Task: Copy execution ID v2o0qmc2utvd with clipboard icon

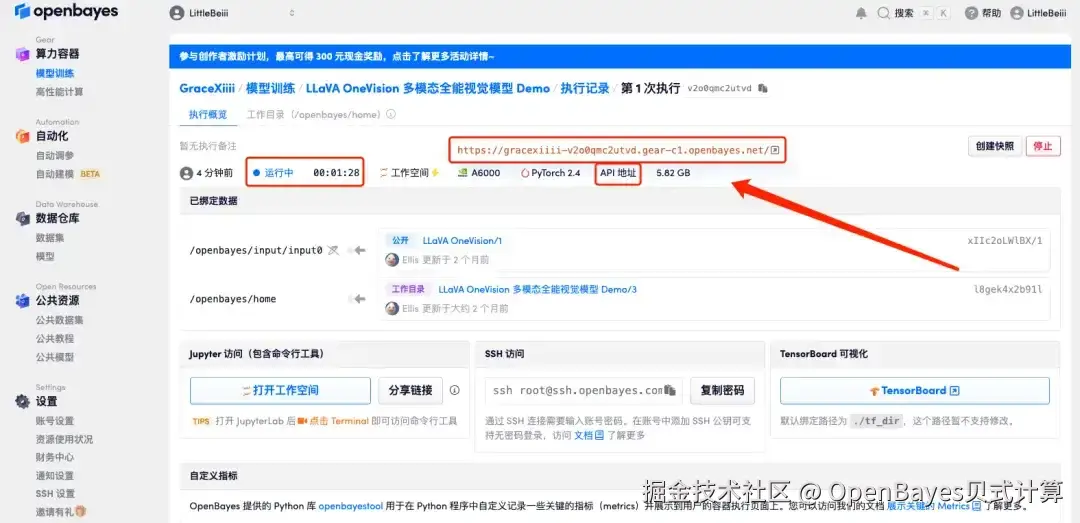Action: click(762, 89)
